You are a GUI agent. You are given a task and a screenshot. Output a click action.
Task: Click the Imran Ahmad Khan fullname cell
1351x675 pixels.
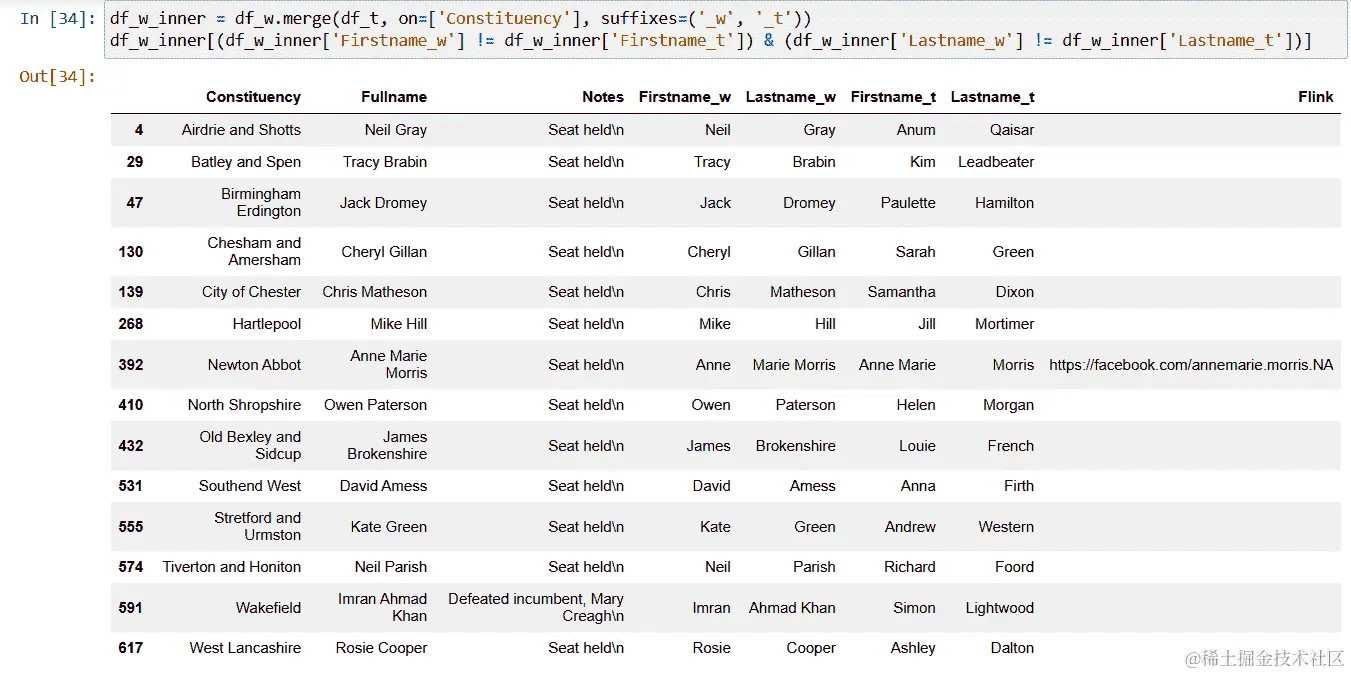click(x=382, y=608)
